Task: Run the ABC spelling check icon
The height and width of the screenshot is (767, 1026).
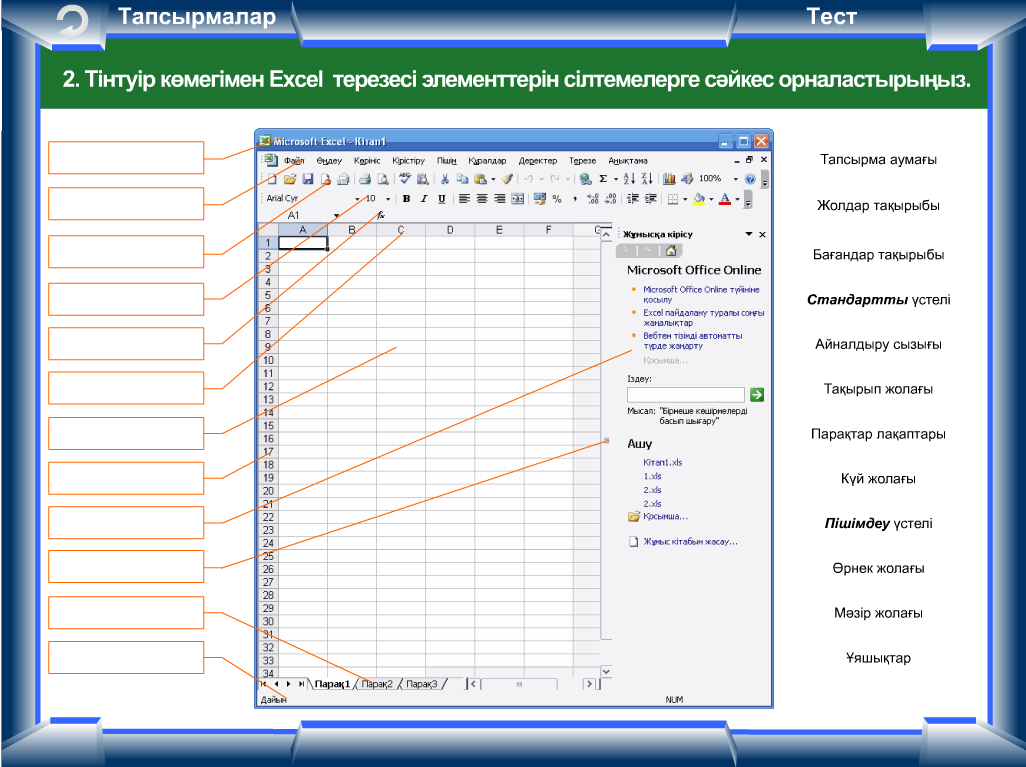Action: click(405, 178)
